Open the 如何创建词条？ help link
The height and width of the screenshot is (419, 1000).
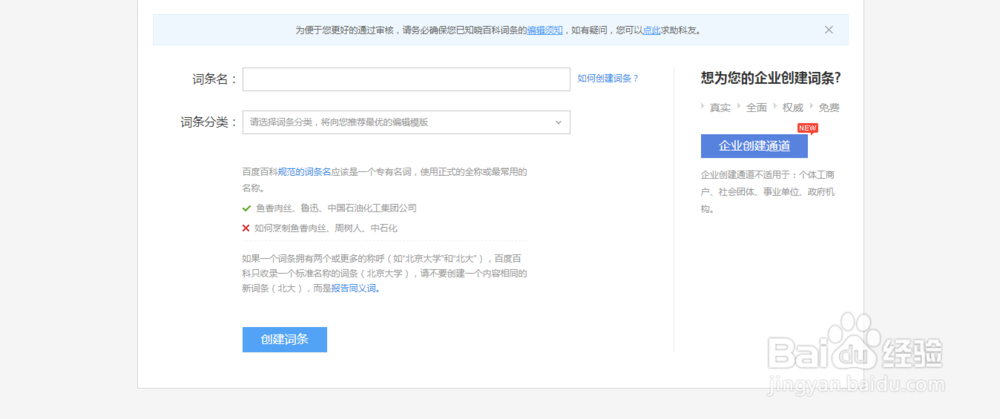(x=608, y=78)
